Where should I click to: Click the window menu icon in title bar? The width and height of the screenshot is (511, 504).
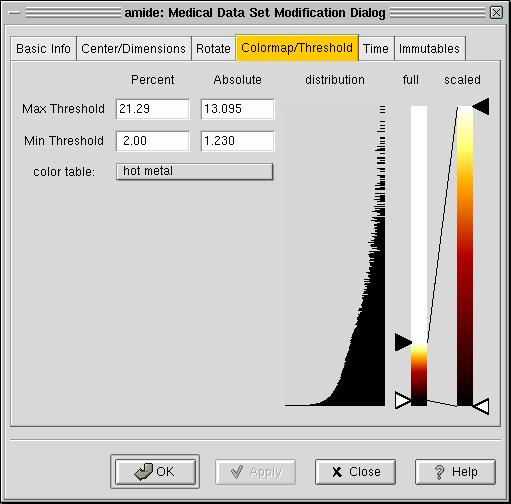[15, 13]
